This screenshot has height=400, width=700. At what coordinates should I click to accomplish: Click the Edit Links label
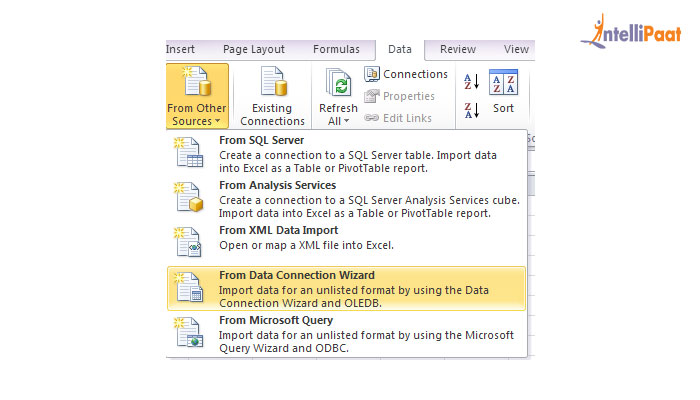407,118
